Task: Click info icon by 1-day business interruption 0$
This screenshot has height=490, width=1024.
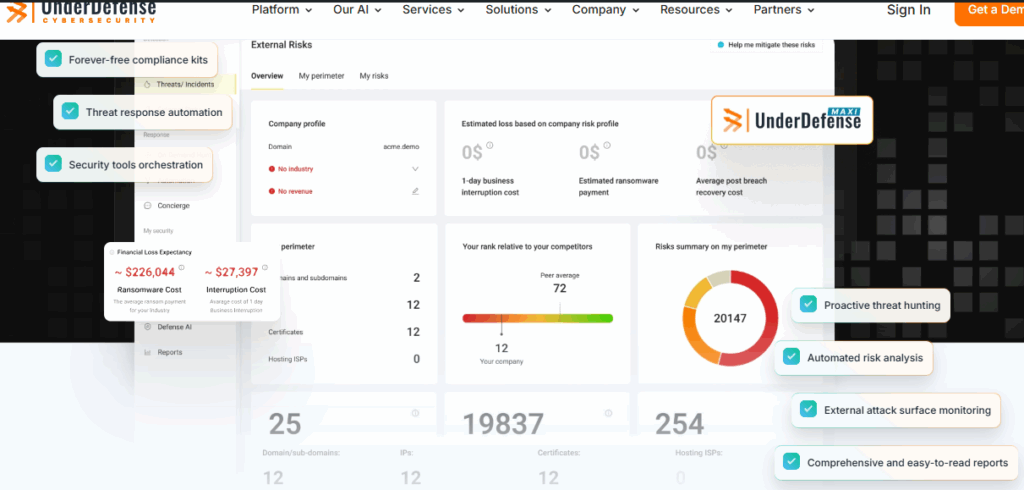Action: (490, 146)
